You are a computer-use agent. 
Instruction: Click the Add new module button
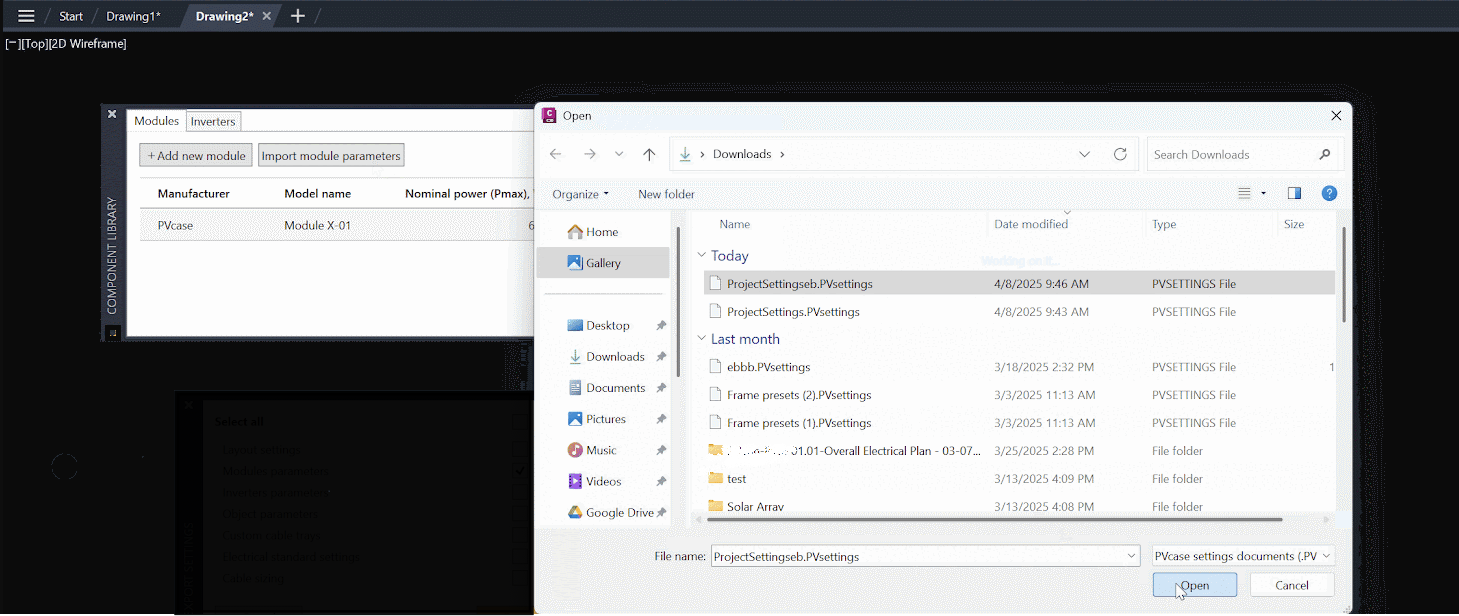196,155
